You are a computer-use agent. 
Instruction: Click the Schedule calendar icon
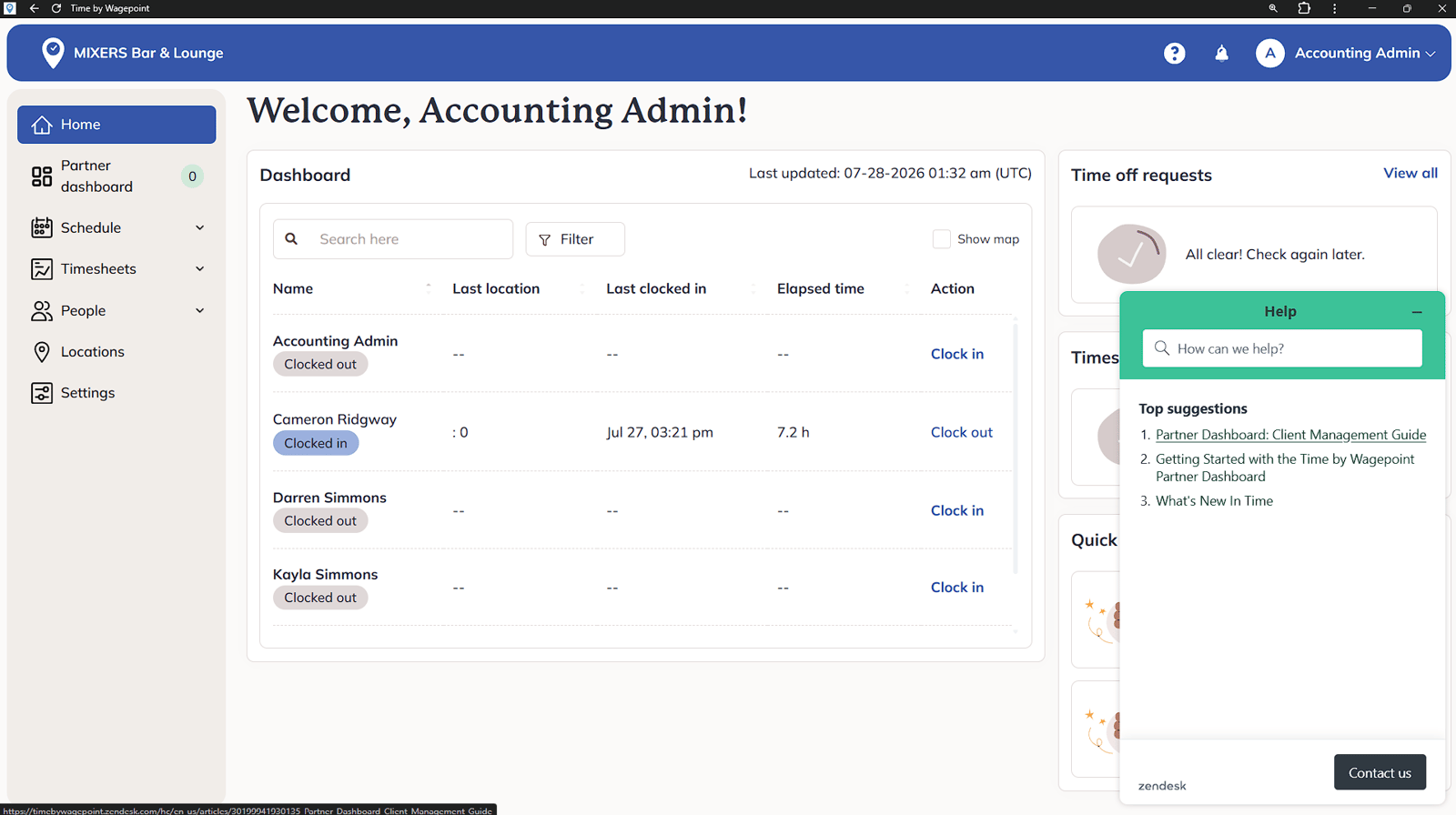click(x=41, y=227)
